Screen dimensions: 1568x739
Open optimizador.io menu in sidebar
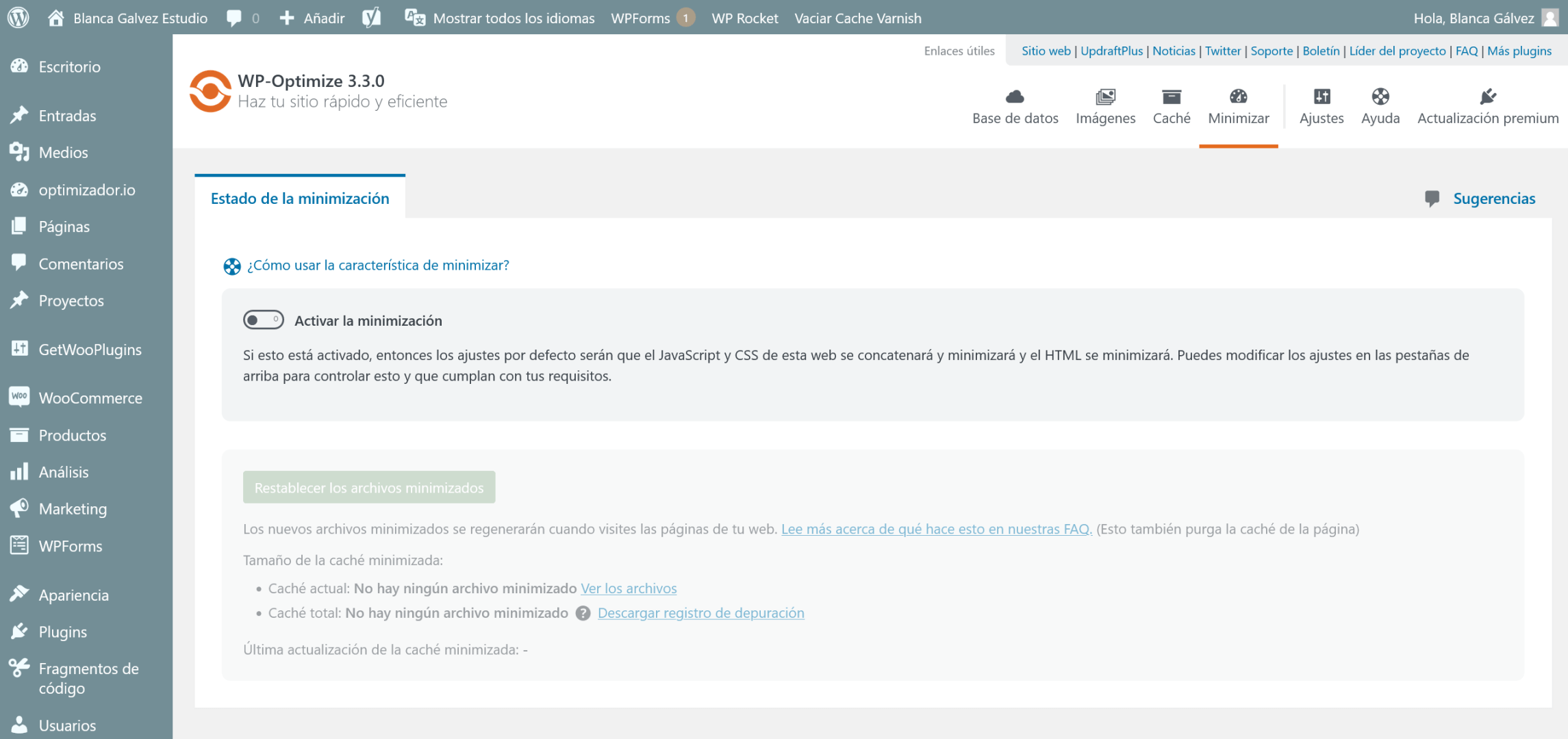click(x=86, y=190)
